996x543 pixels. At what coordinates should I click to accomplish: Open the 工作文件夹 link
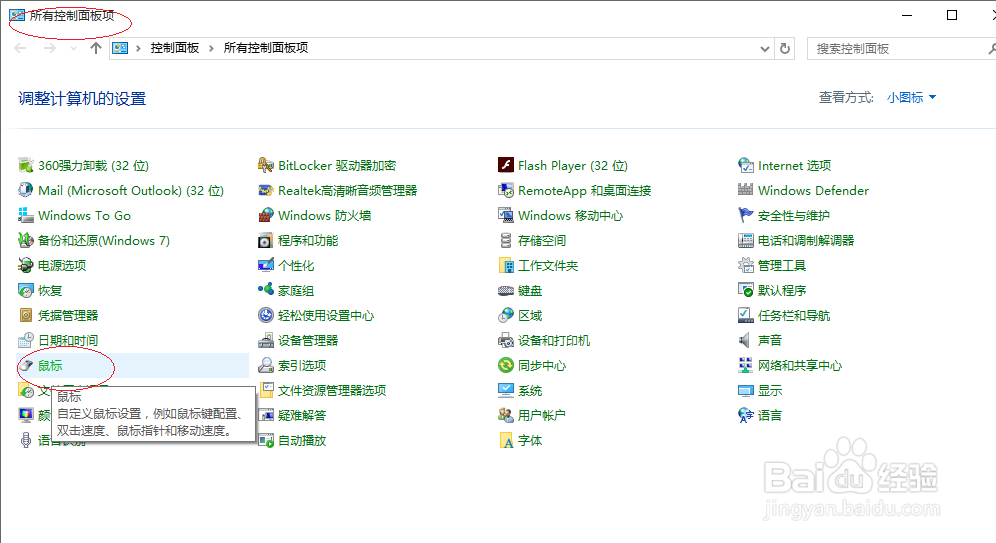click(548, 265)
